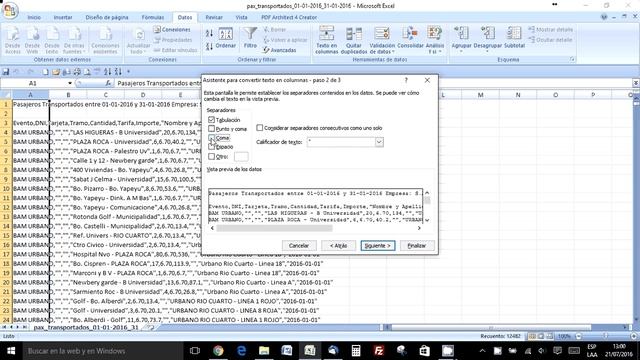The height and width of the screenshot is (360, 640).
Task: Switch to the Vista tab
Action: coord(241,18)
